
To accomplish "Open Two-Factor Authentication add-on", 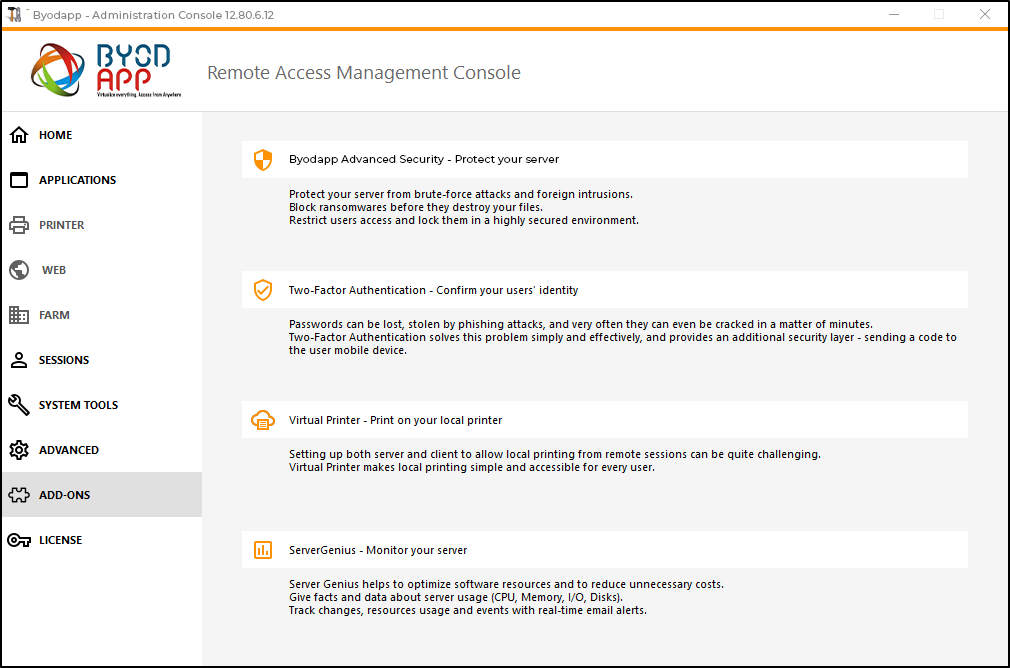I will 605,290.
